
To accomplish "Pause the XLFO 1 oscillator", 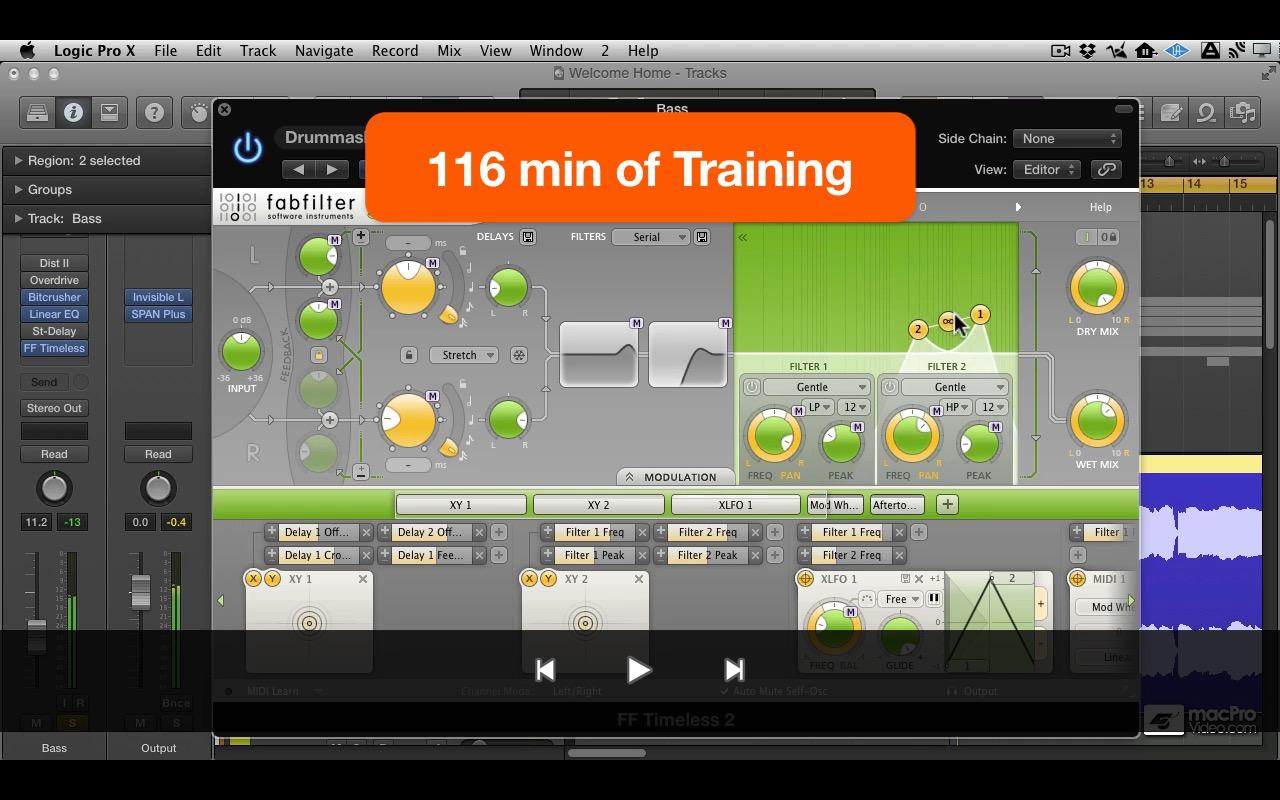I will point(934,599).
